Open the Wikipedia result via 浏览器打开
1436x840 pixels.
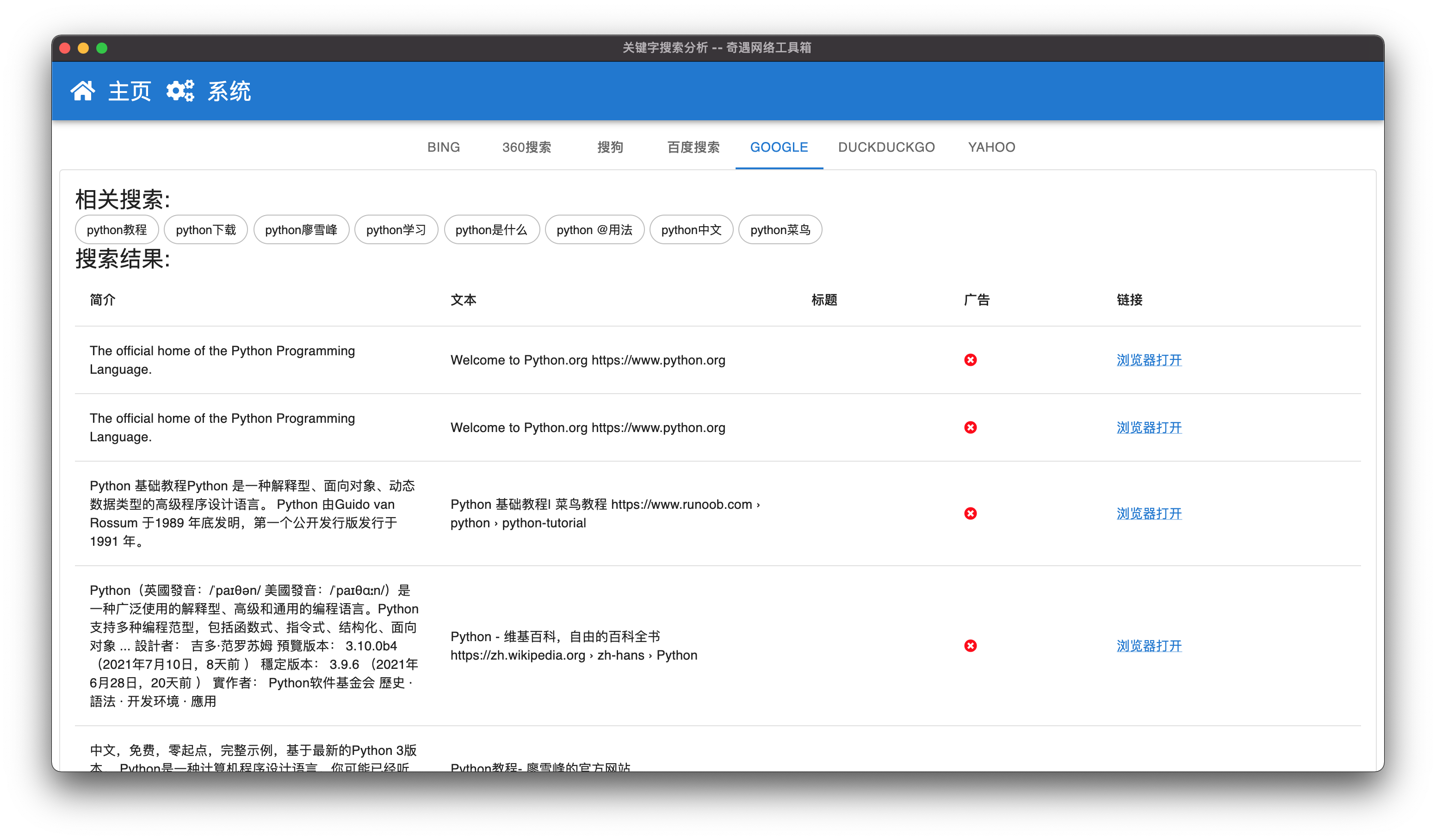click(1148, 646)
